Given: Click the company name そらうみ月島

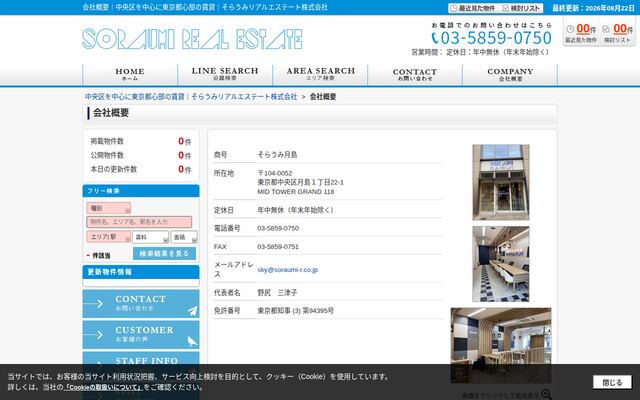Looking at the screenshot, I should pos(277,155).
